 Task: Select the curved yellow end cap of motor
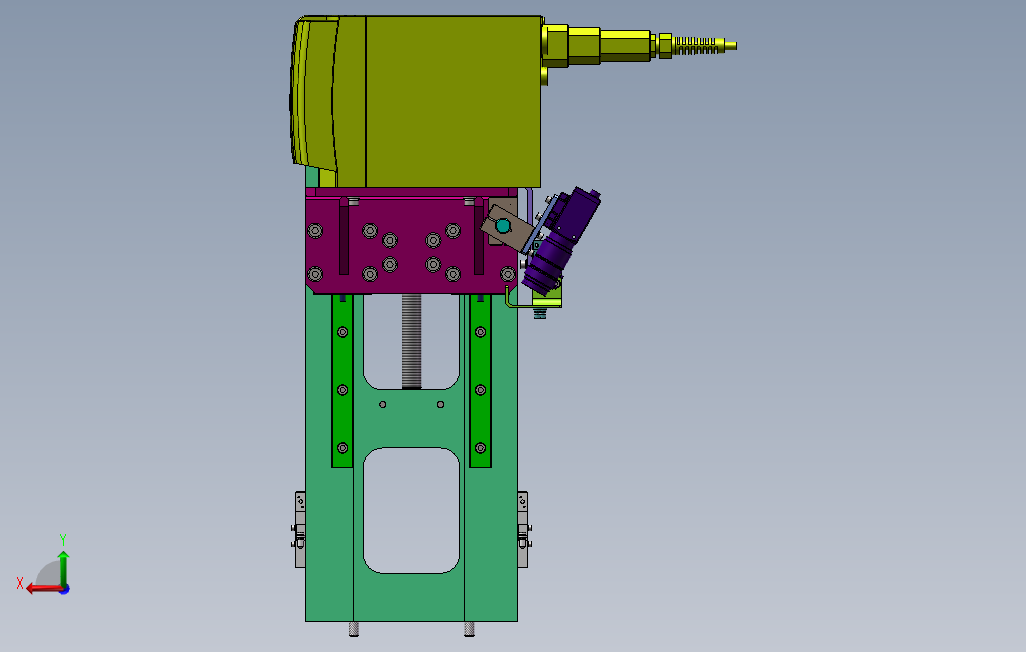point(314,95)
